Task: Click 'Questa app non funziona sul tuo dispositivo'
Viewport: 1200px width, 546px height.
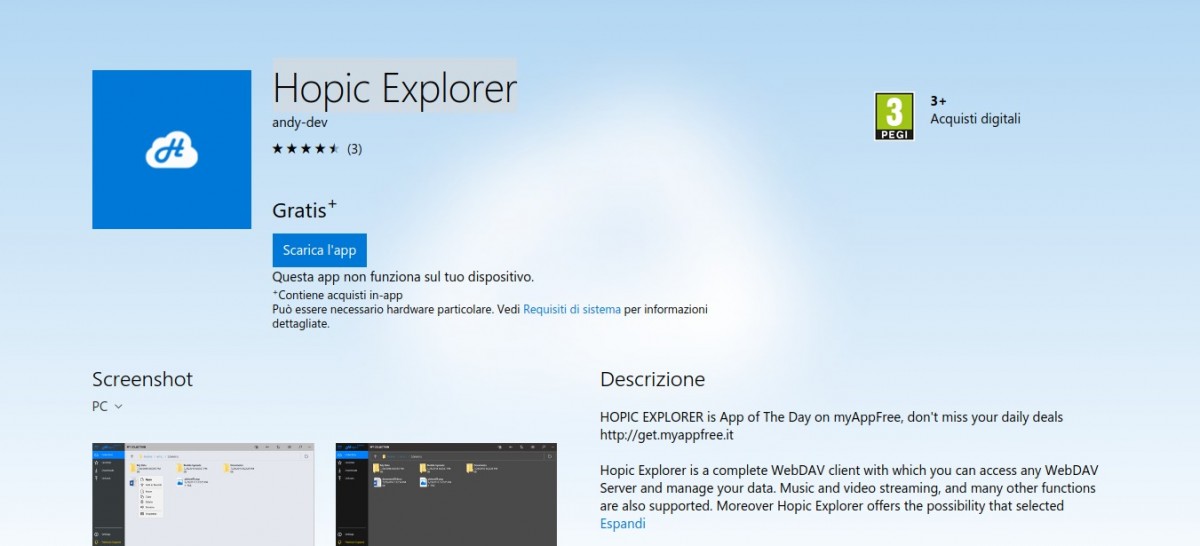Action: pos(403,277)
